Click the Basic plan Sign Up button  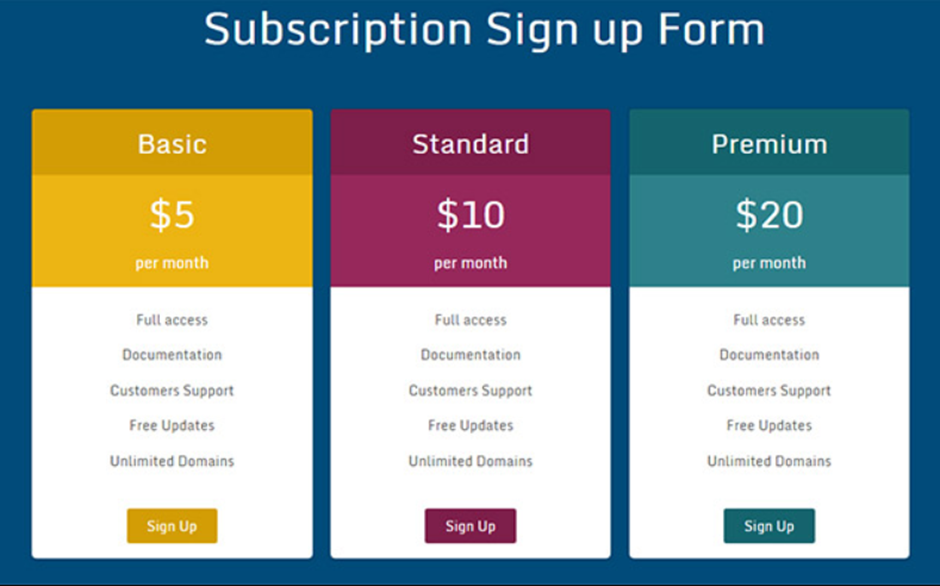tap(171, 525)
